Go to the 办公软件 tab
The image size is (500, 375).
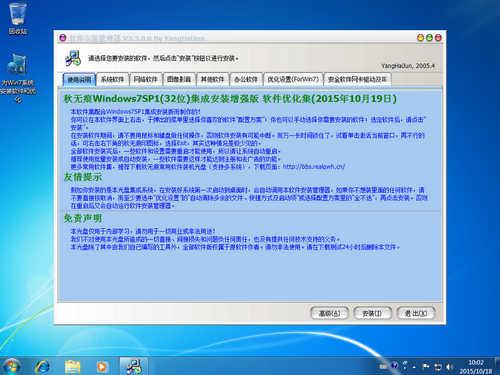click(246, 79)
